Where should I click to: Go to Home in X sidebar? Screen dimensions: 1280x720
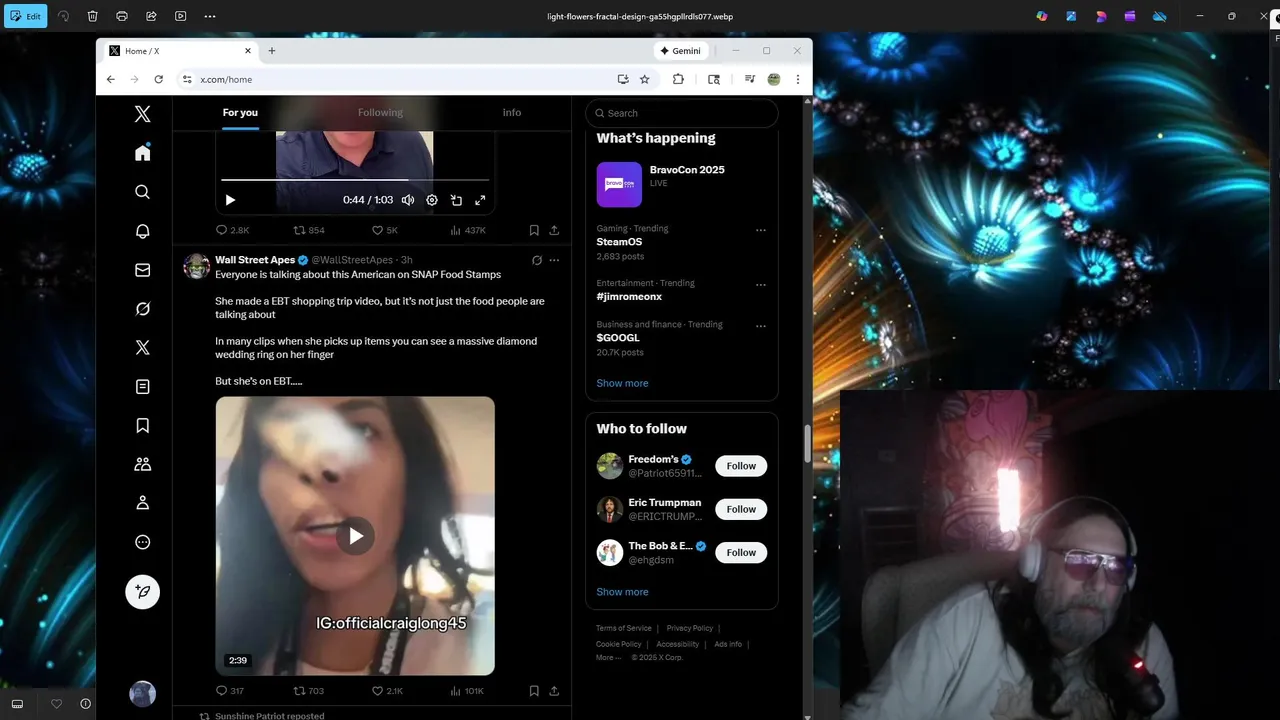(142, 152)
